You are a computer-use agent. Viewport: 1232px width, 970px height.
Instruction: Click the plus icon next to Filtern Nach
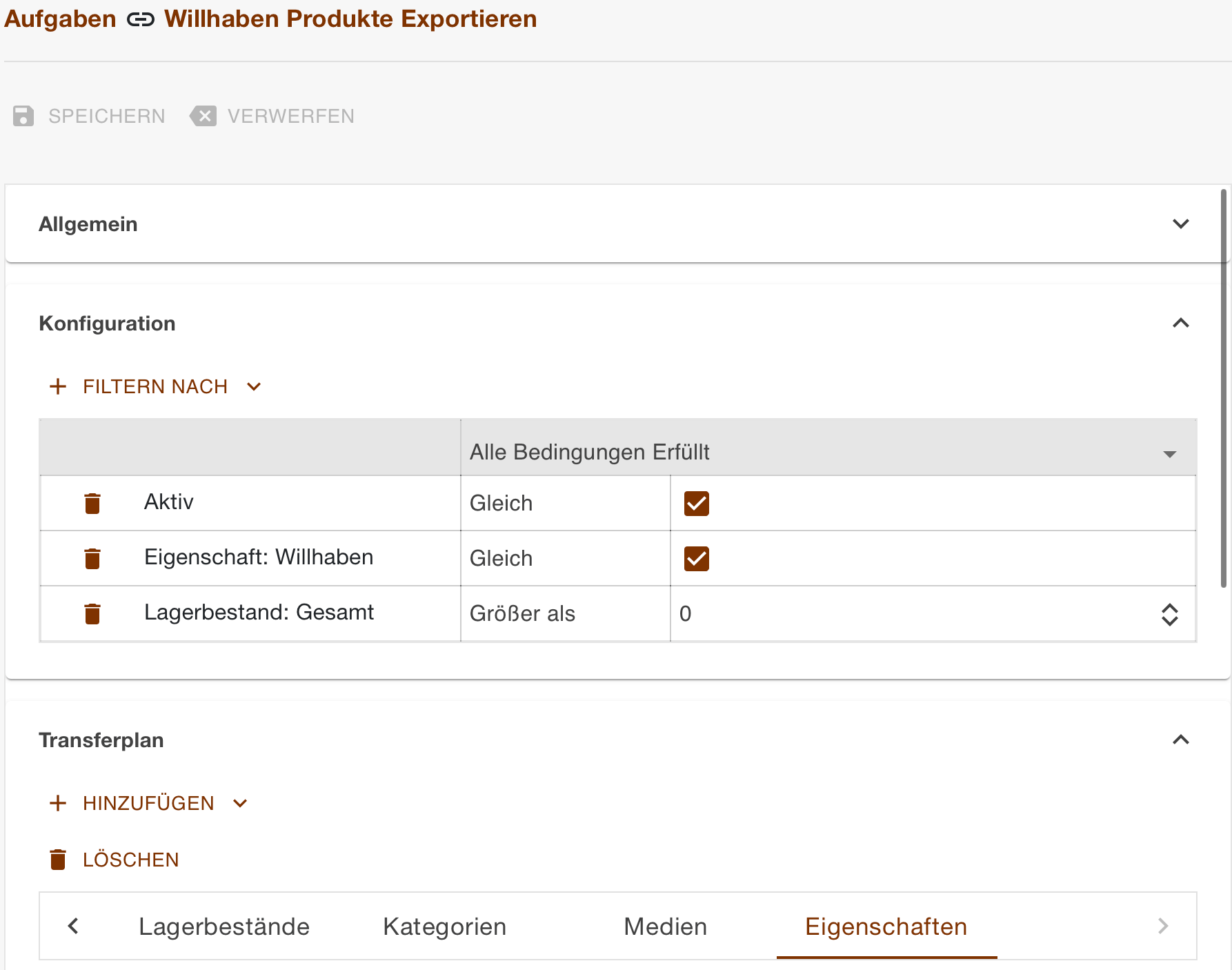[58, 386]
